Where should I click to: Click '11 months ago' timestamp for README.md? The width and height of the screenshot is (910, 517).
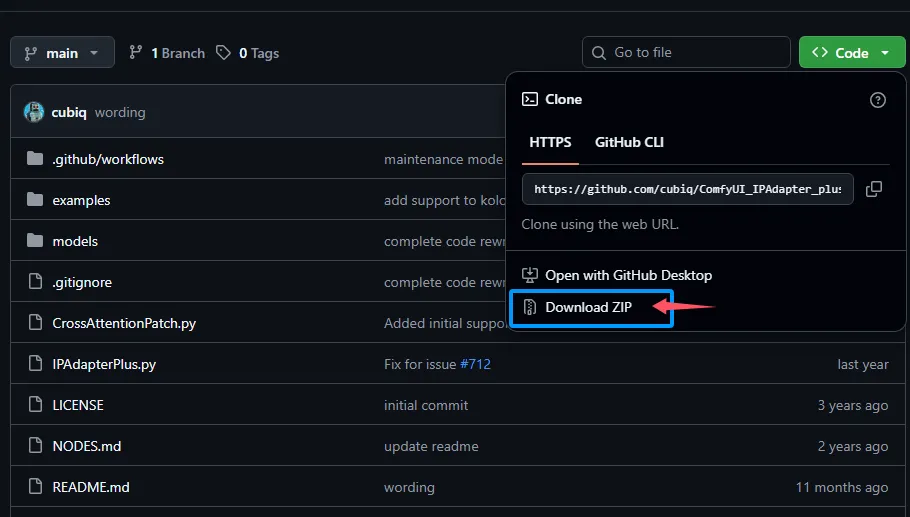(842, 487)
